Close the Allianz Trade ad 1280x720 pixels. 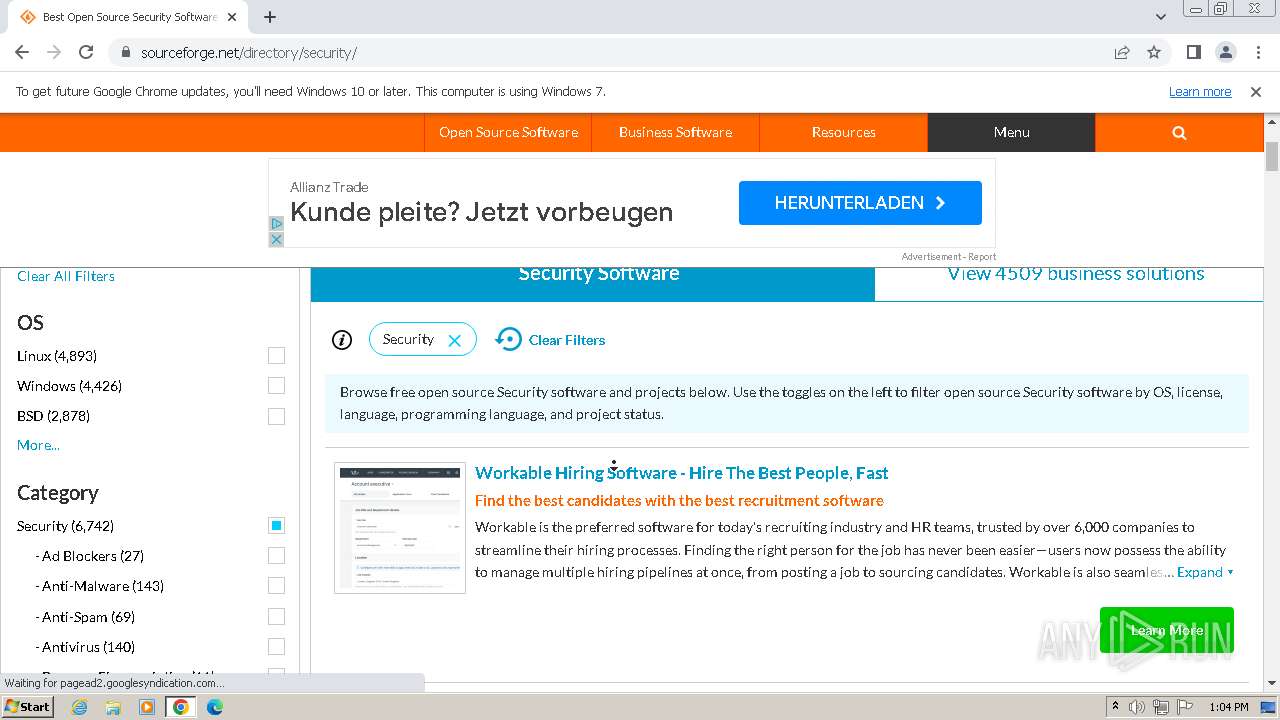coord(276,240)
